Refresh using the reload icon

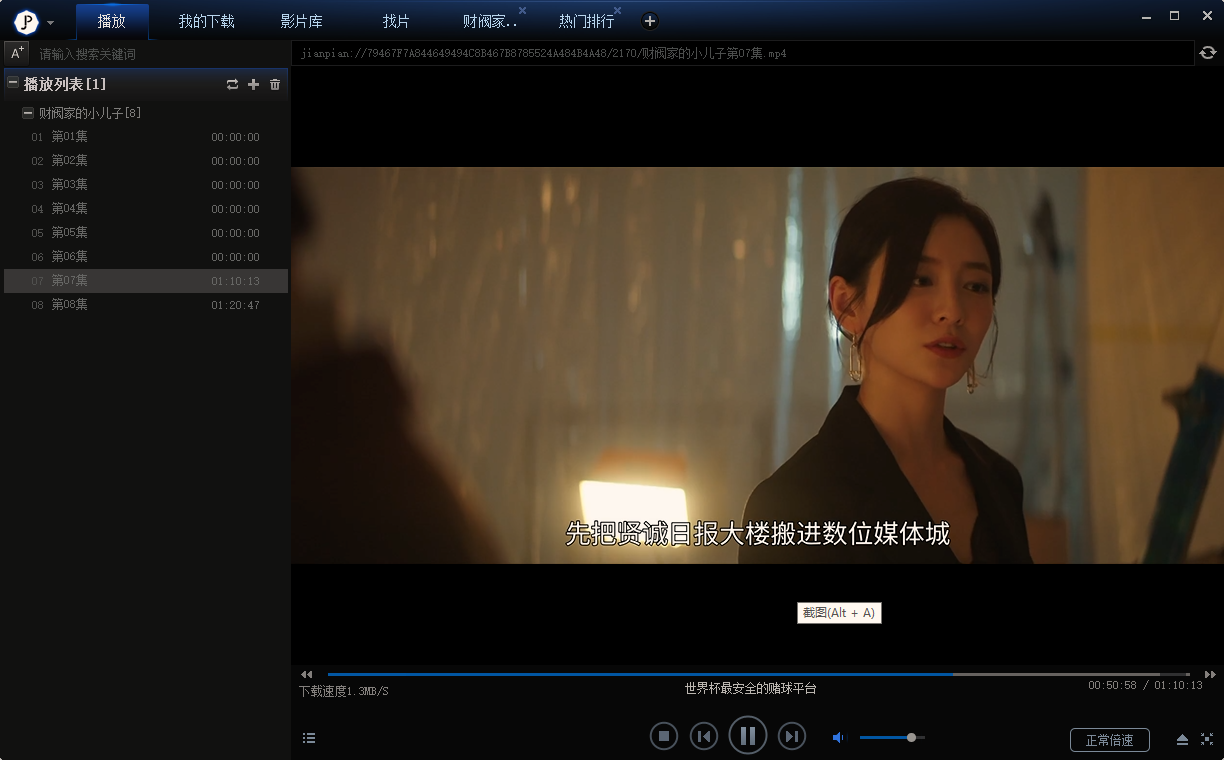click(x=1208, y=53)
